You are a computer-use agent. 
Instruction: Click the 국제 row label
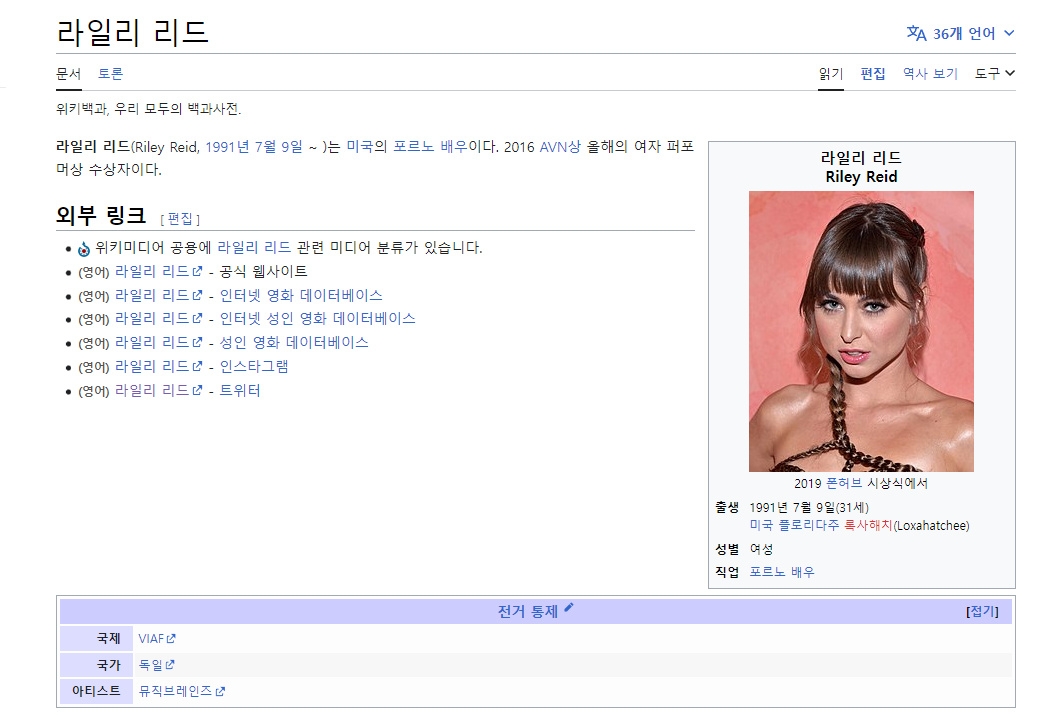[108, 639]
